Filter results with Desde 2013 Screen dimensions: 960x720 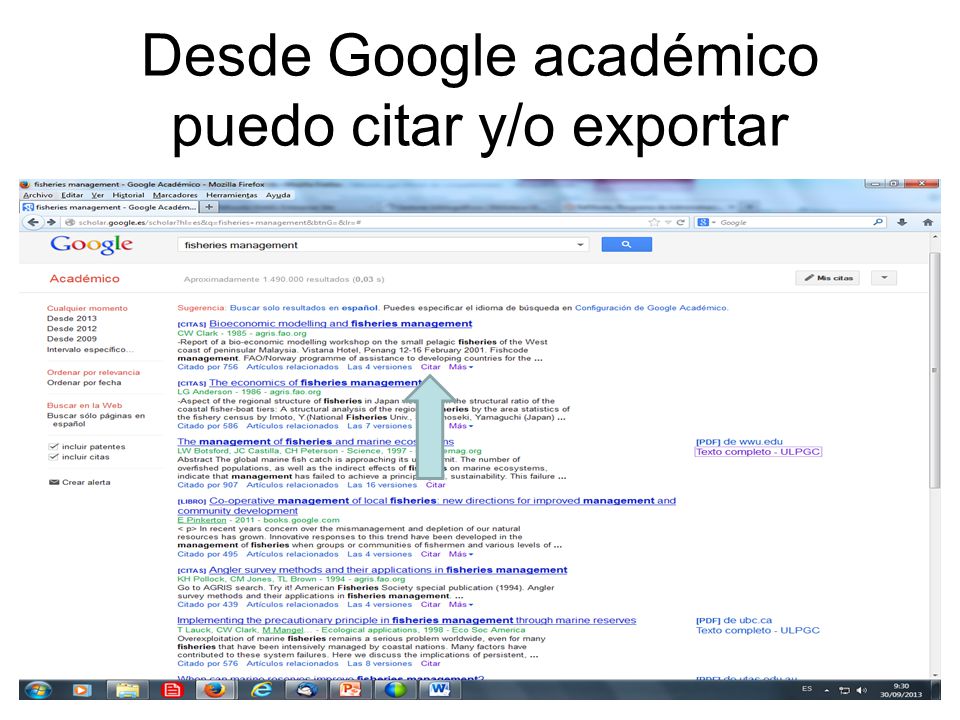(72, 318)
